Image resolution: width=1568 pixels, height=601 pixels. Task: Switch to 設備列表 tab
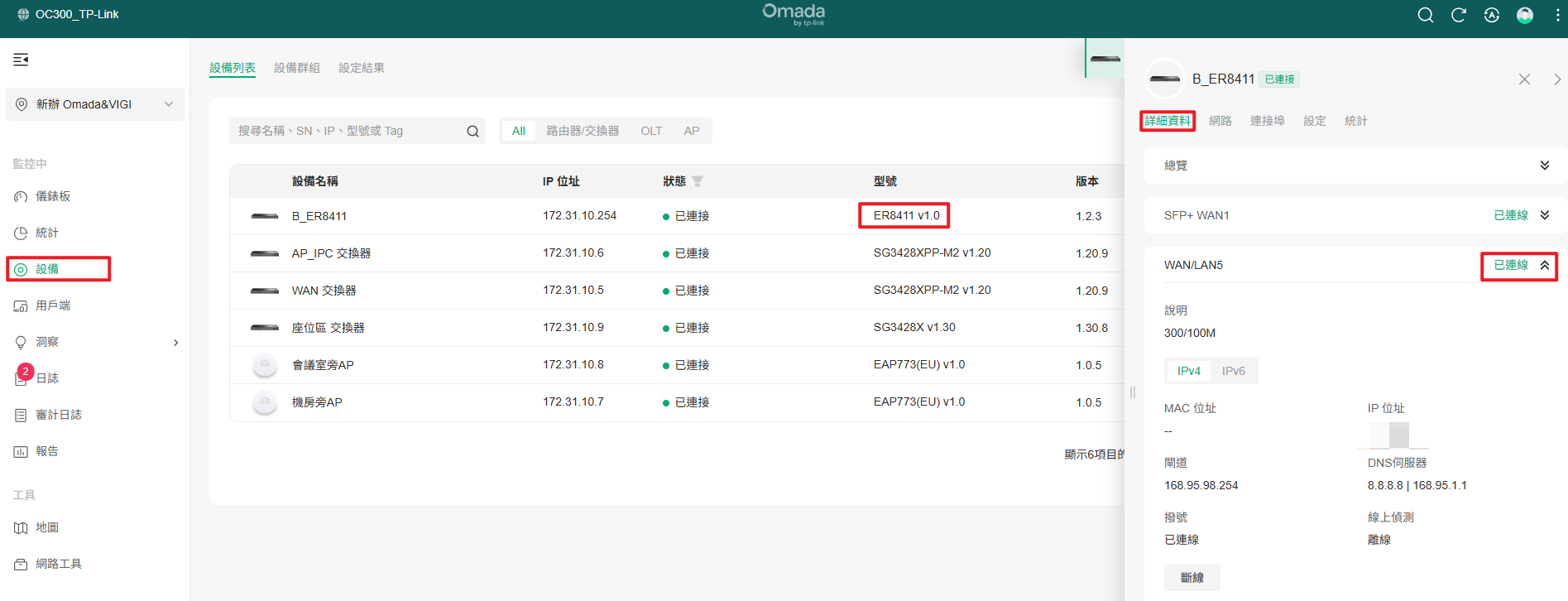(x=233, y=68)
